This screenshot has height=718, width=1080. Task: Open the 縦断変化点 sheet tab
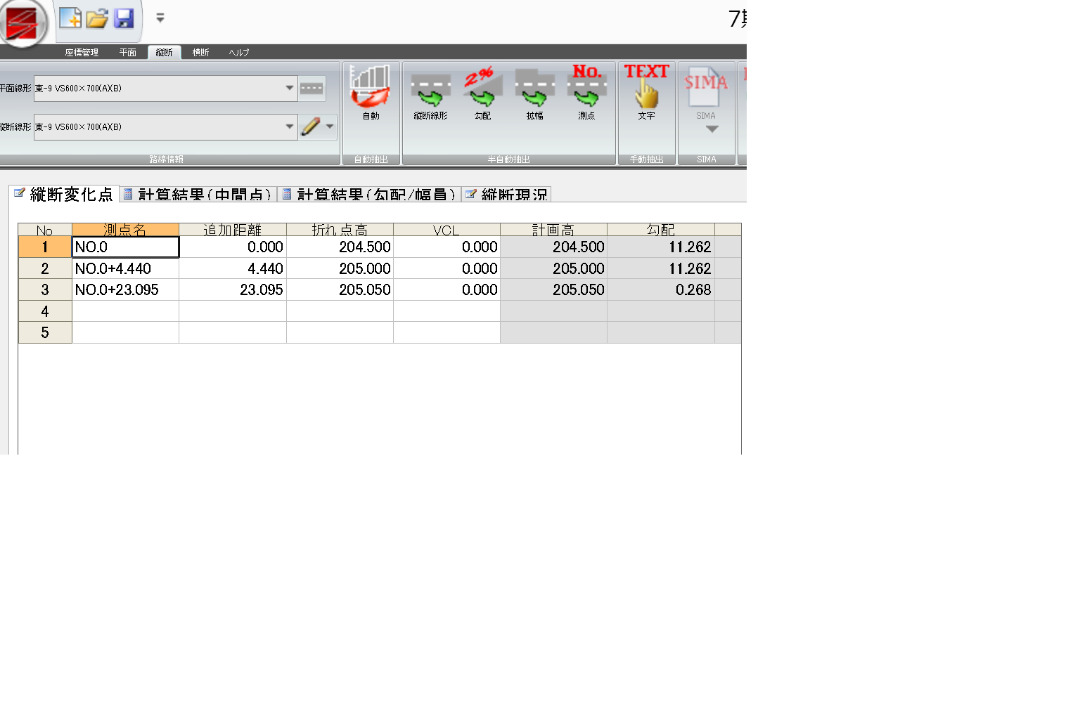pyautogui.click(x=64, y=194)
